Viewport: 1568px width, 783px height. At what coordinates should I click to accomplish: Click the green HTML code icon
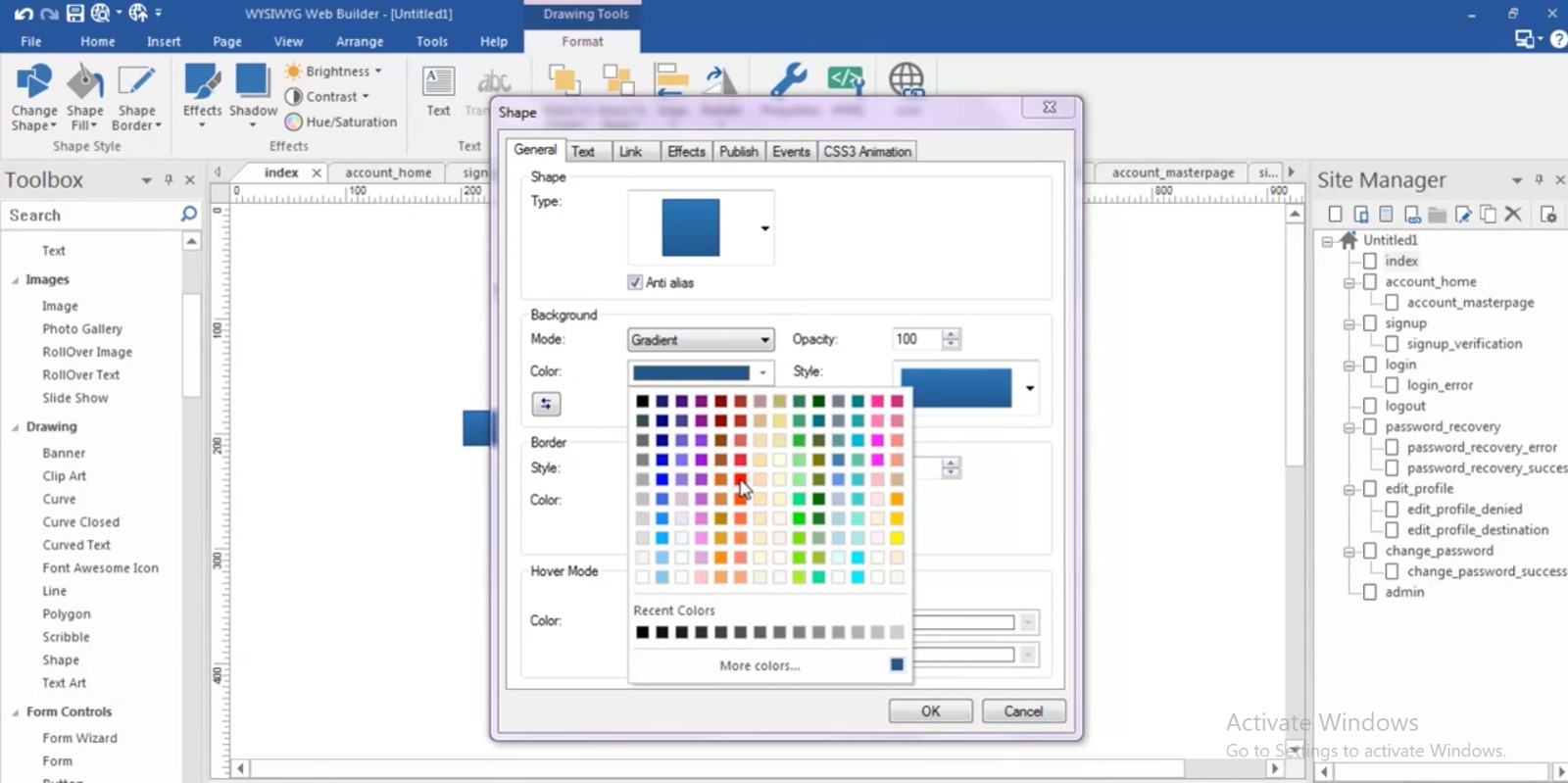tap(846, 80)
